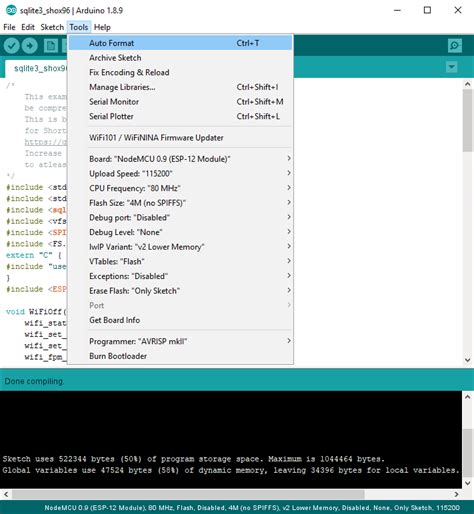
Task: Click editor scrollbar down arrow
Action: click(x=468, y=360)
